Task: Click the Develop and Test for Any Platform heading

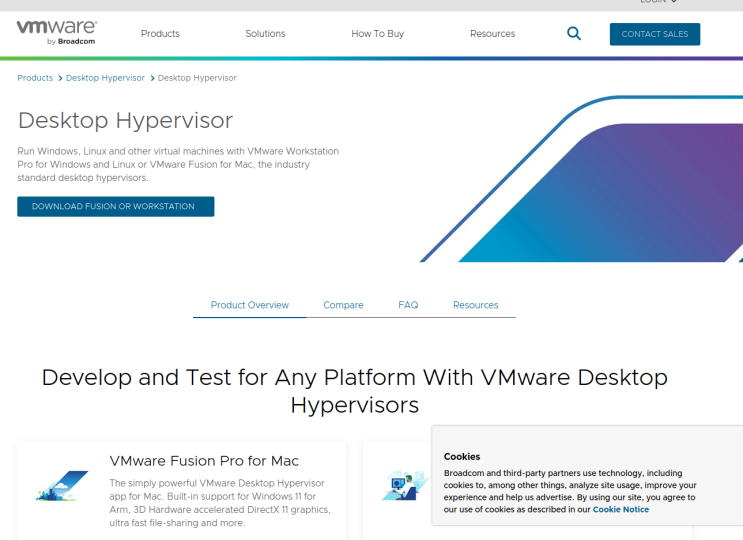Action: [x=354, y=391]
